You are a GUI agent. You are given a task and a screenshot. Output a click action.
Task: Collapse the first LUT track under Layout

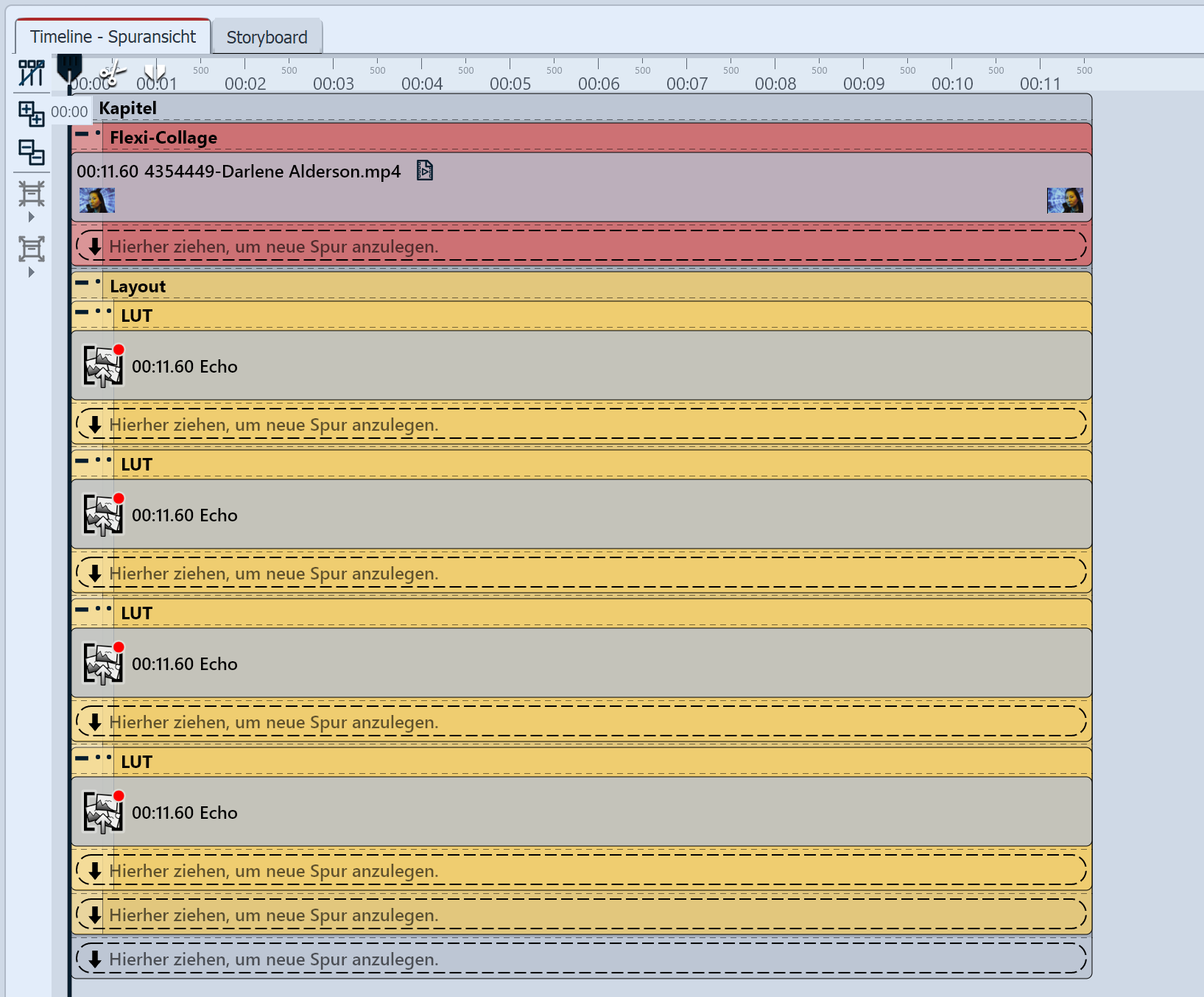click(x=82, y=312)
